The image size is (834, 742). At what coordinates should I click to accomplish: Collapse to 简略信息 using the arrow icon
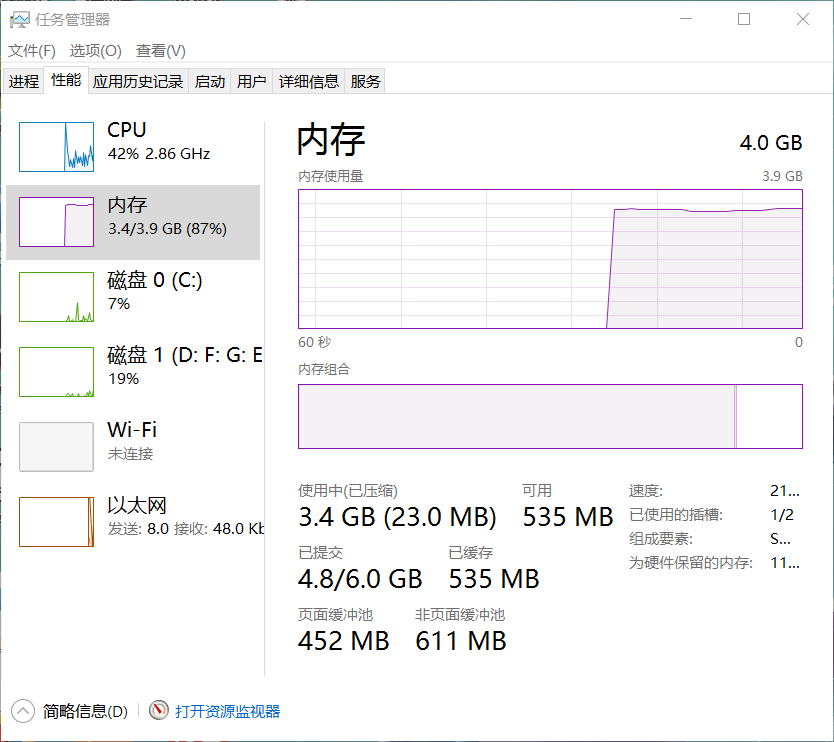tap(22, 711)
